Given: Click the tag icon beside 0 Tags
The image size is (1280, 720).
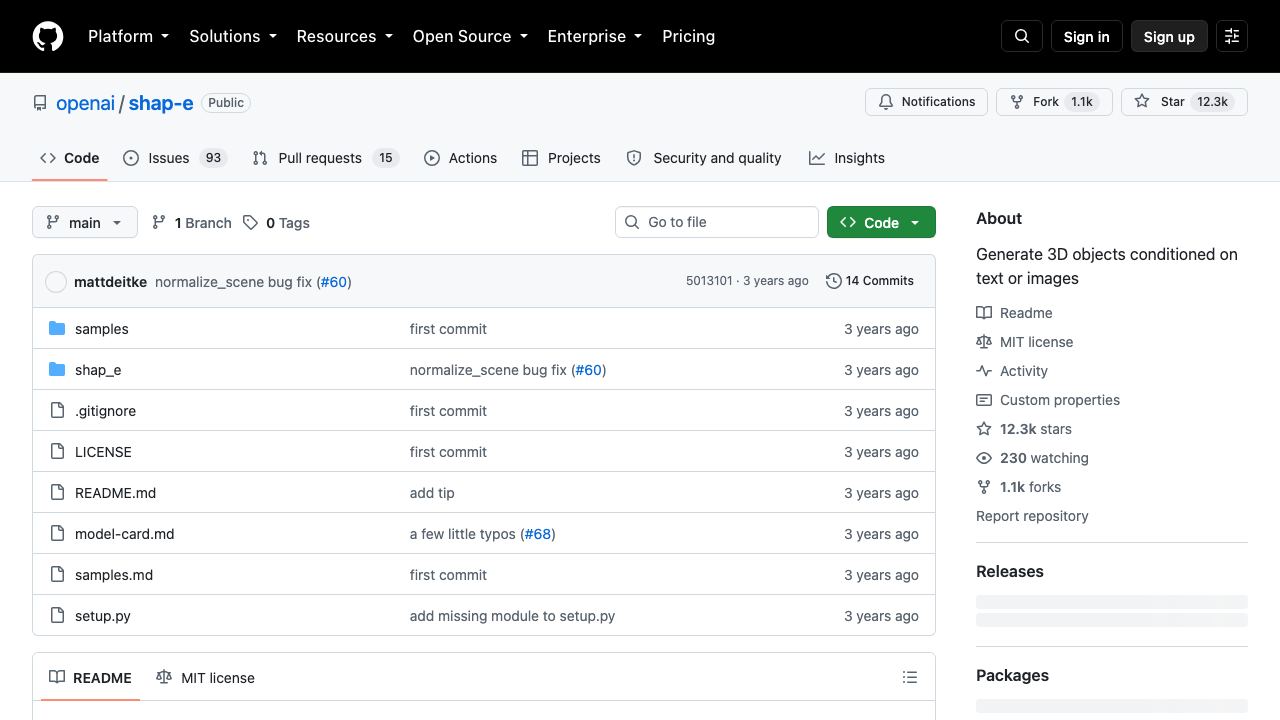Looking at the screenshot, I should [x=250, y=223].
